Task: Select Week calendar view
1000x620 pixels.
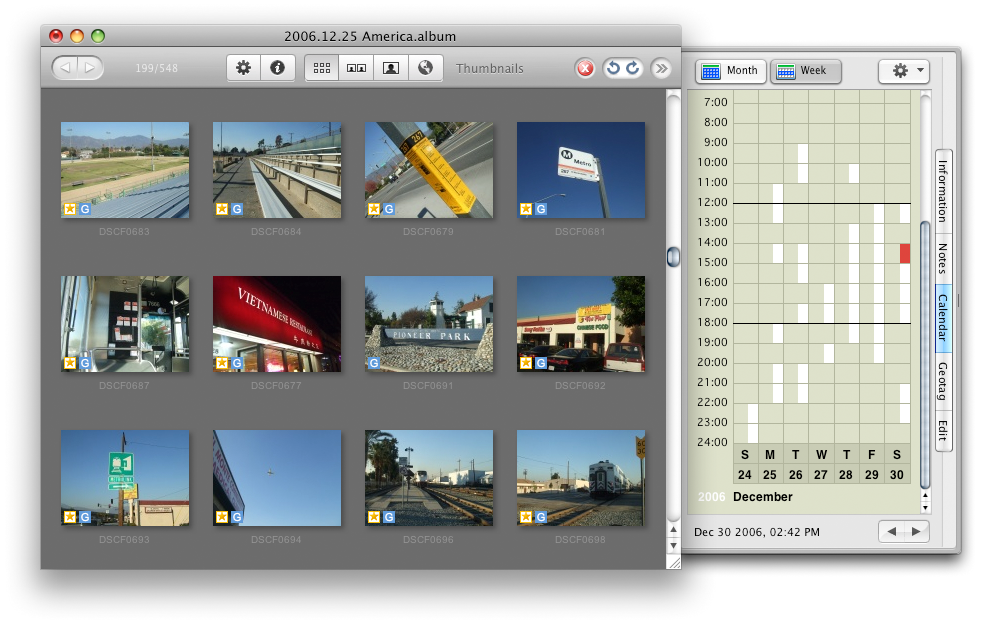Action: click(x=805, y=71)
